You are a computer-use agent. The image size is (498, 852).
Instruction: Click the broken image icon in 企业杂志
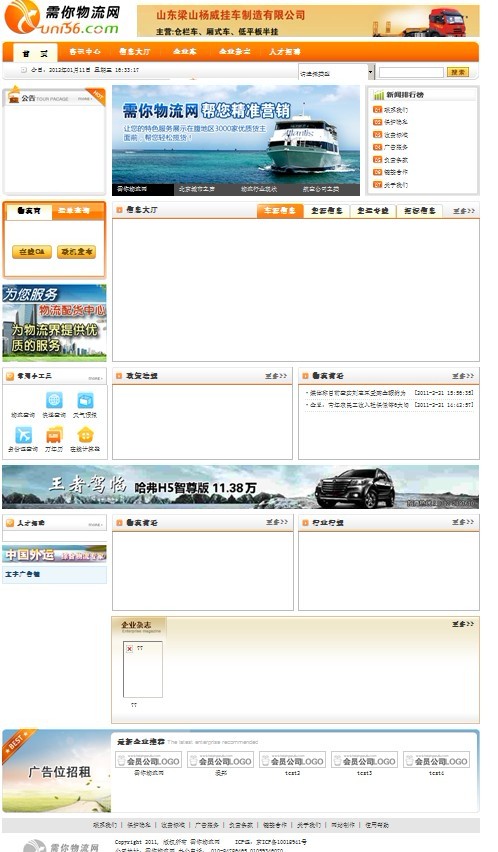click(x=129, y=649)
